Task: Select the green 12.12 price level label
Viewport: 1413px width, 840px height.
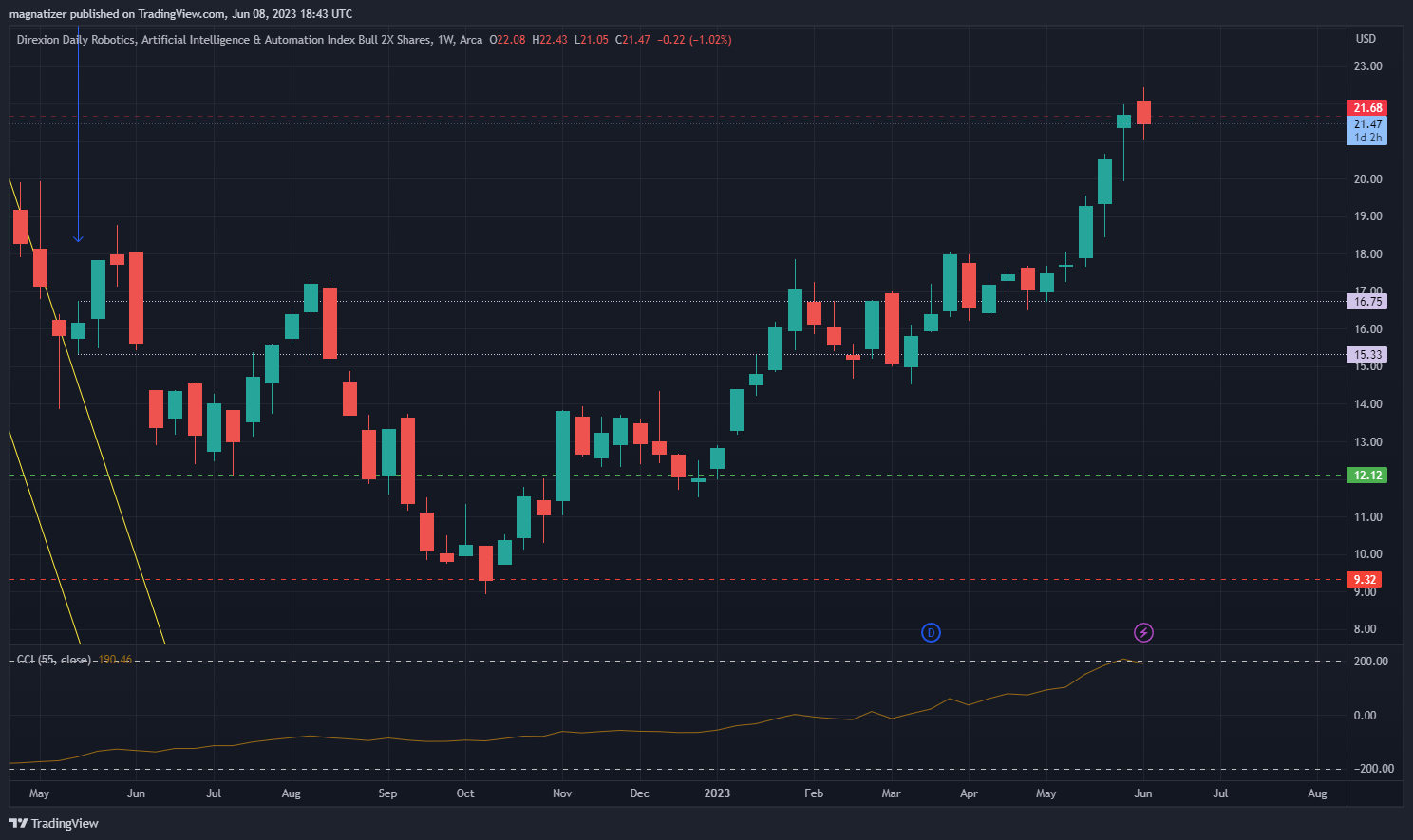Action: pyautogui.click(x=1366, y=476)
